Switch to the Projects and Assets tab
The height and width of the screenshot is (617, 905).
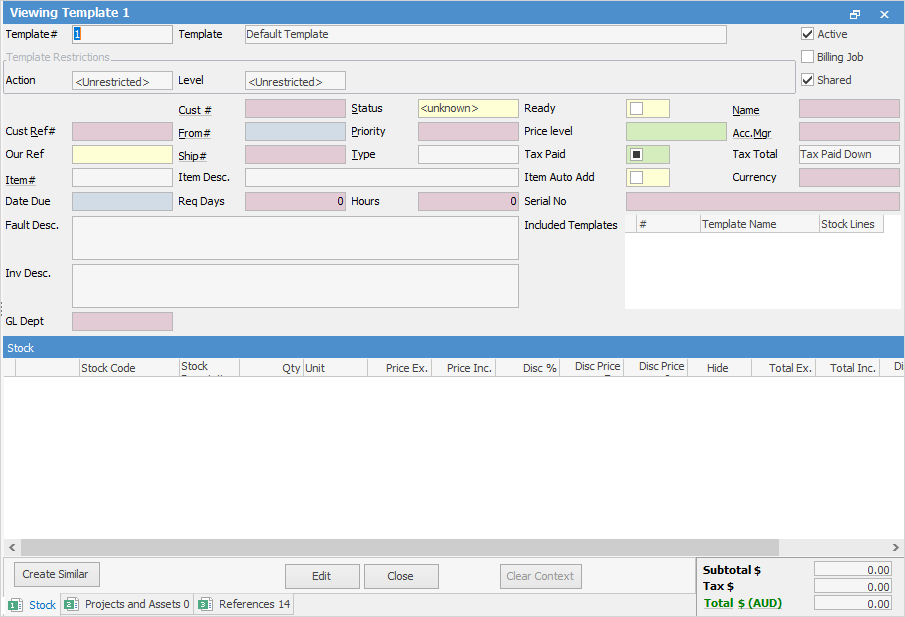(127, 604)
